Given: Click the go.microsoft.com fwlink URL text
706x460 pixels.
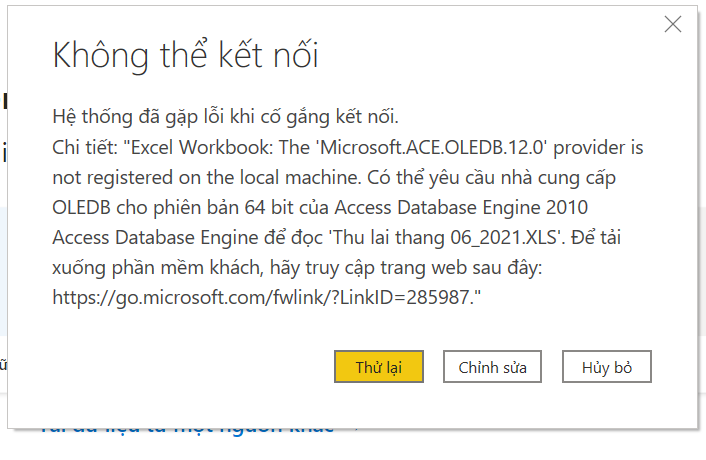Looking at the screenshot, I should (x=267, y=297).
